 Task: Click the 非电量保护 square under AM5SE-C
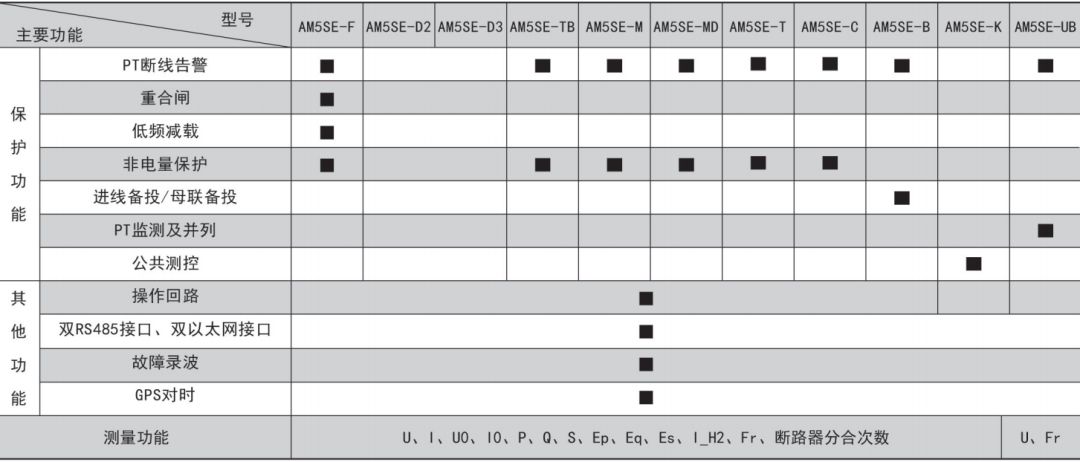[x=830, y=162]
